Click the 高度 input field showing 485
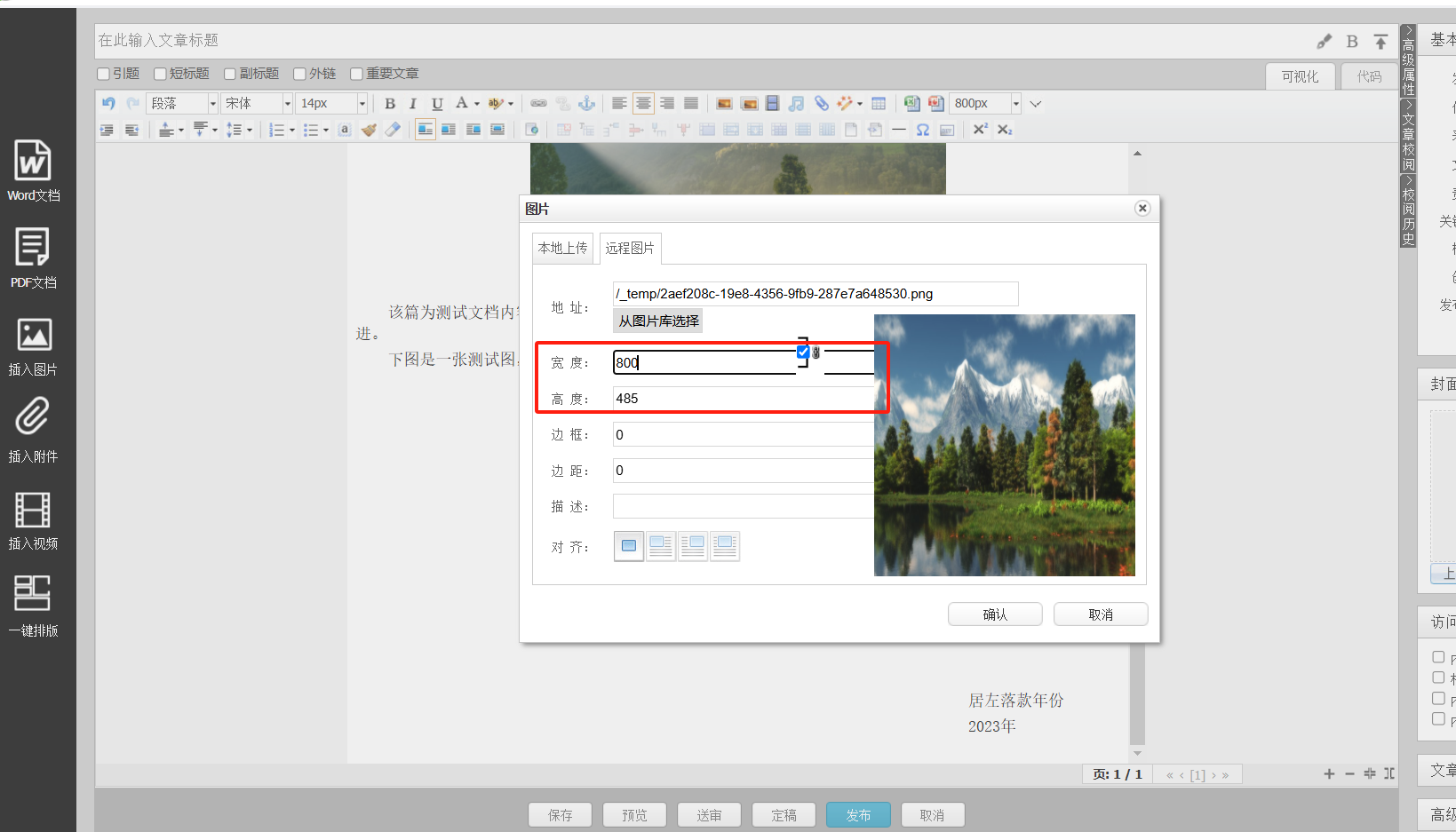Image resolution: width=1456 pixels, height=832 pixels. 743,399
